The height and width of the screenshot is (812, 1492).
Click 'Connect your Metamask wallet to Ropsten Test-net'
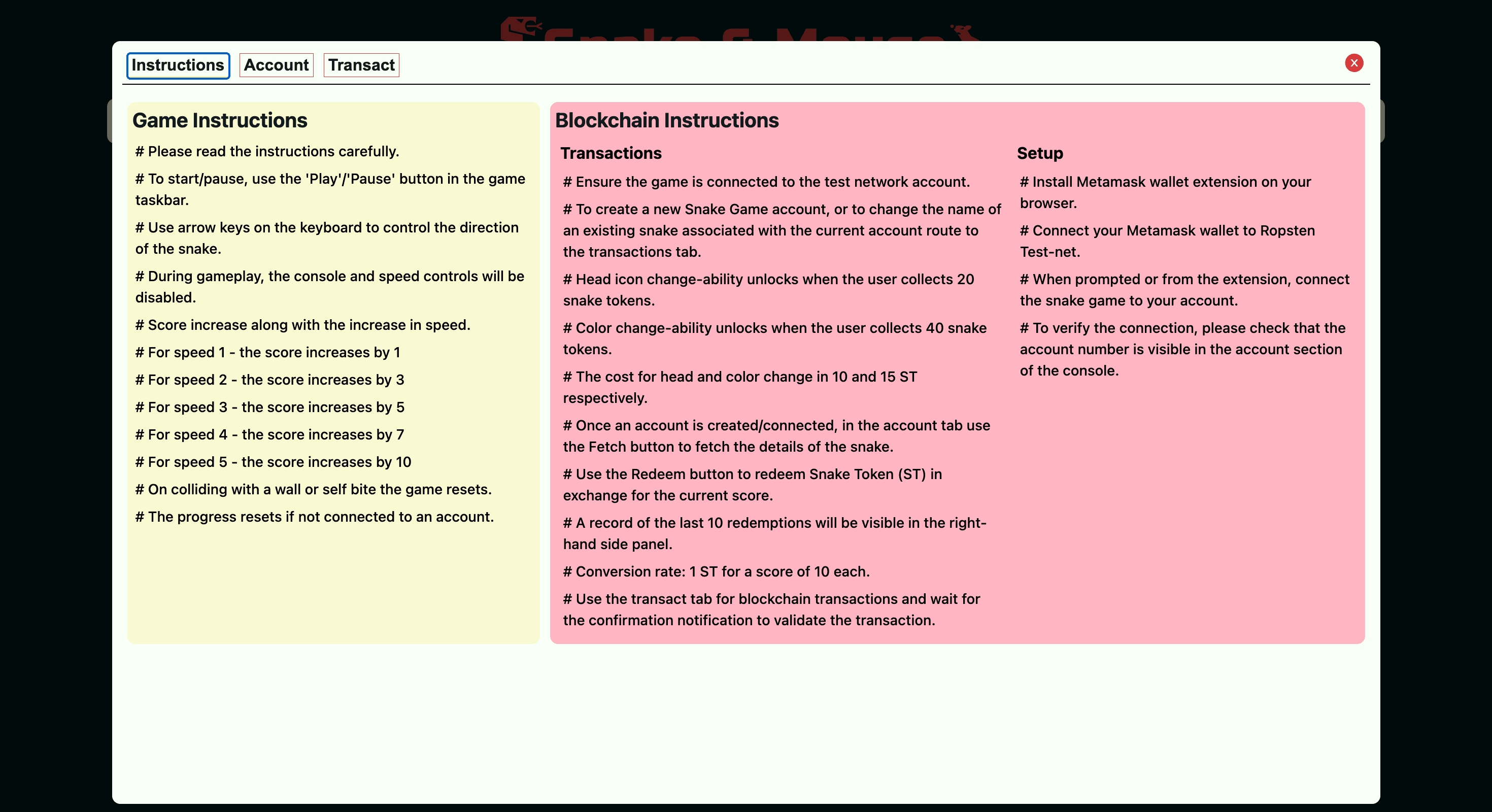(x=1167, y=241)
